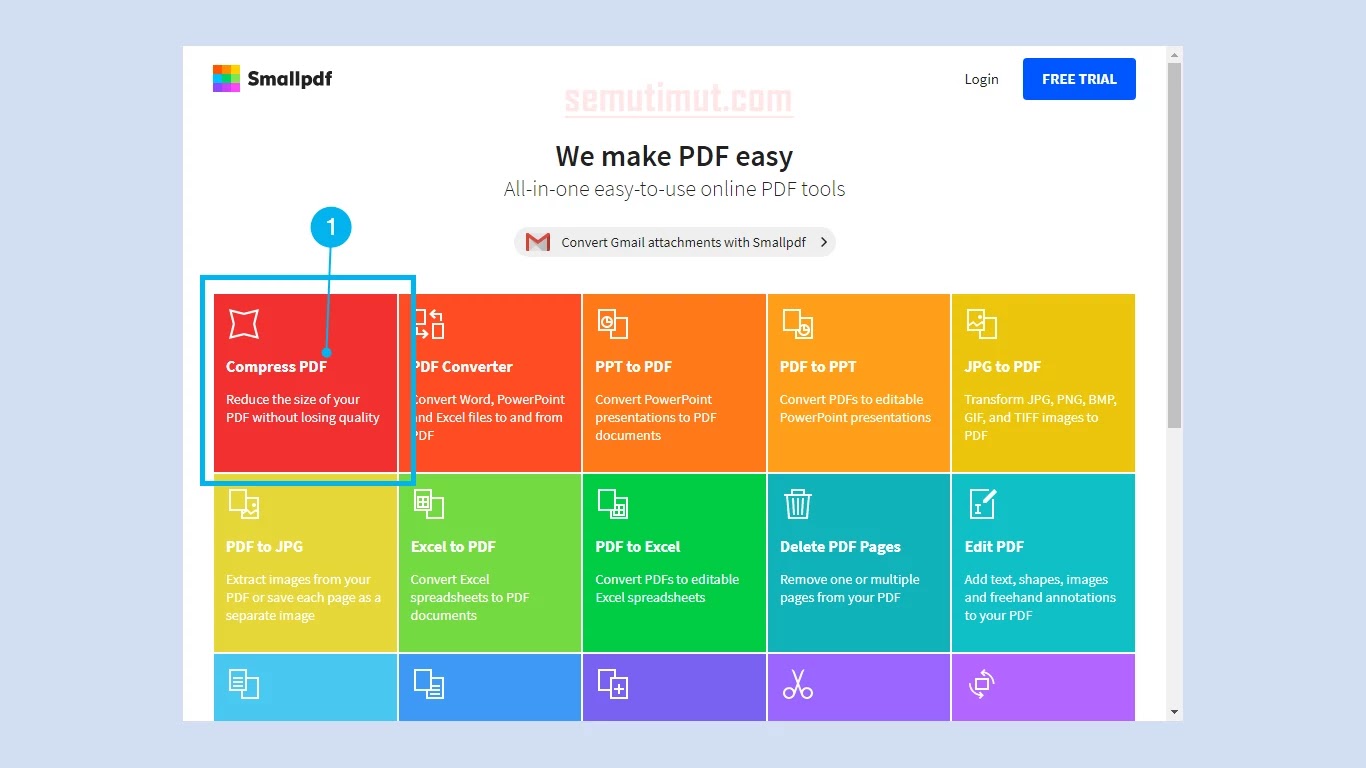Click 'Convert PDFs to editable Excel spreadsheets' text
Viewport: 1366px width, 768px height.
pos(667,589)
